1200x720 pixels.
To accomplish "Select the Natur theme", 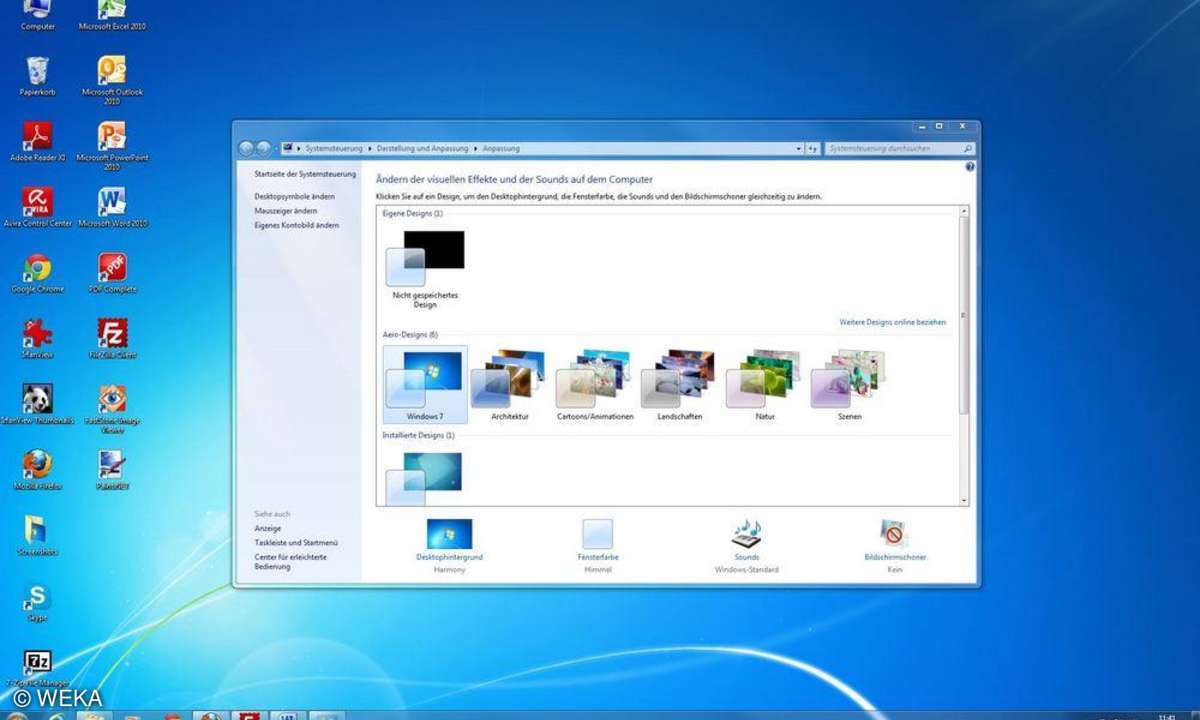I will coord(765,385).
